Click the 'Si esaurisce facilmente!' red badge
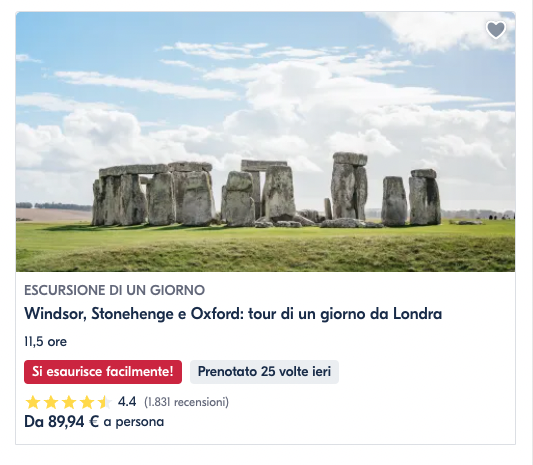Viewport: 533px width, 465px height. pos(103,372)
